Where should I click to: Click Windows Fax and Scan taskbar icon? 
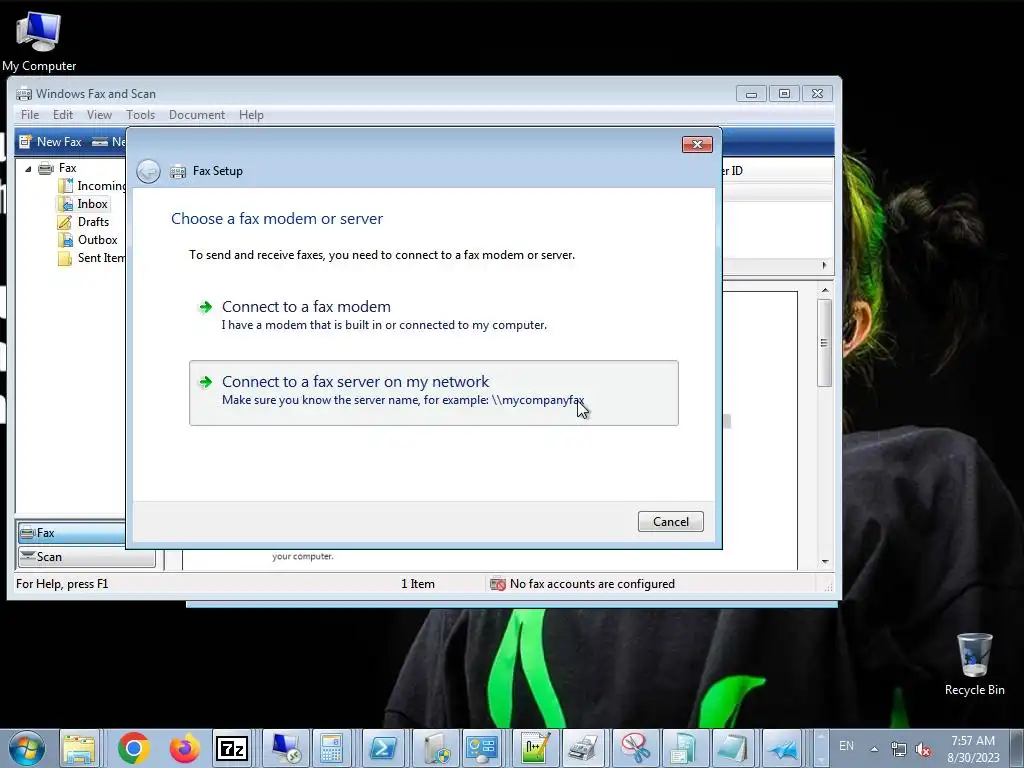[x=583, y=748]
